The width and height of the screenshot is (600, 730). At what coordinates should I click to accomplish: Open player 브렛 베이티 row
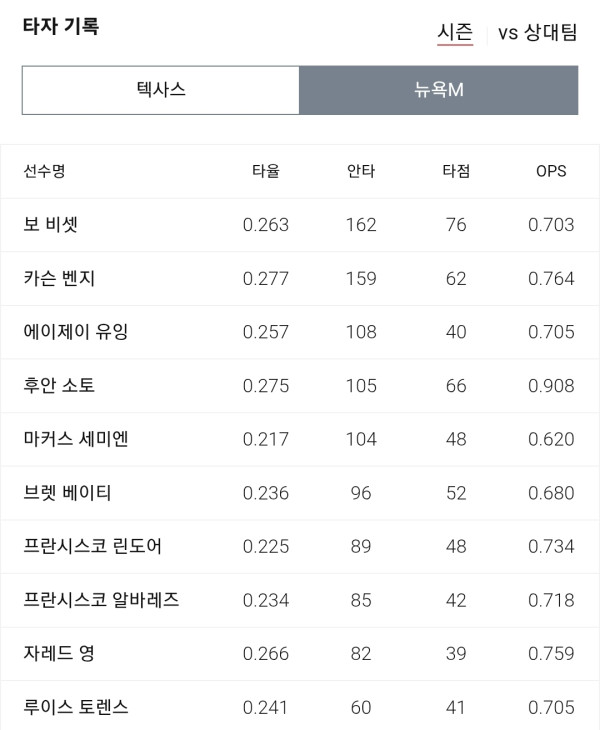[x=300, y=493]
